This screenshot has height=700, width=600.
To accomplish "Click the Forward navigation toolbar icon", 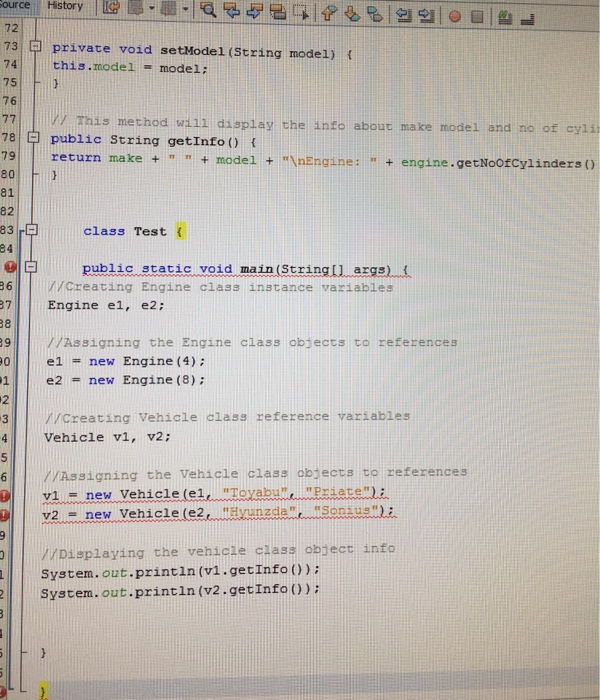I will (169, 8).
